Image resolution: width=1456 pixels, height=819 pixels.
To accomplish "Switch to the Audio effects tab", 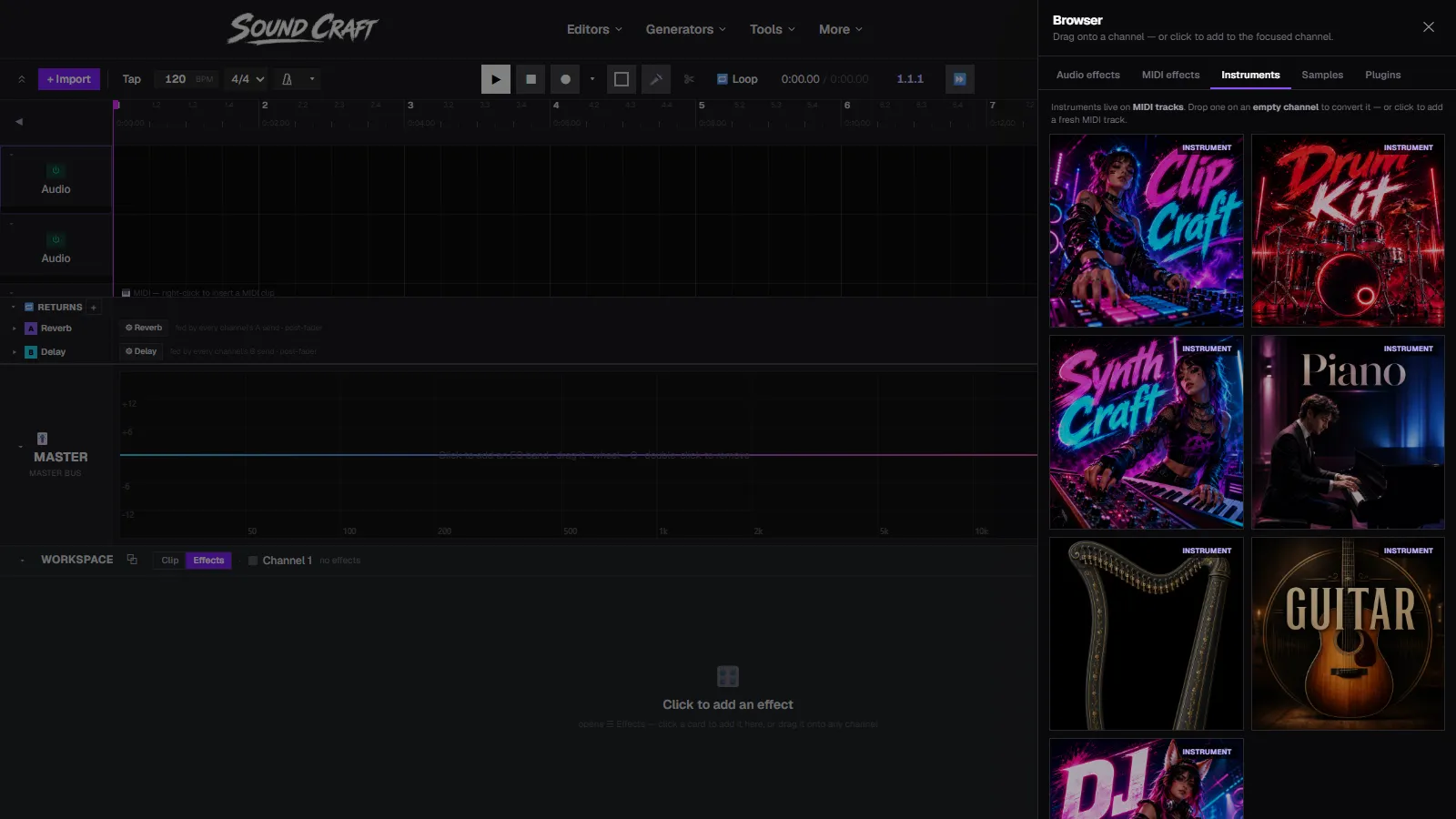I will point(1087,75).
